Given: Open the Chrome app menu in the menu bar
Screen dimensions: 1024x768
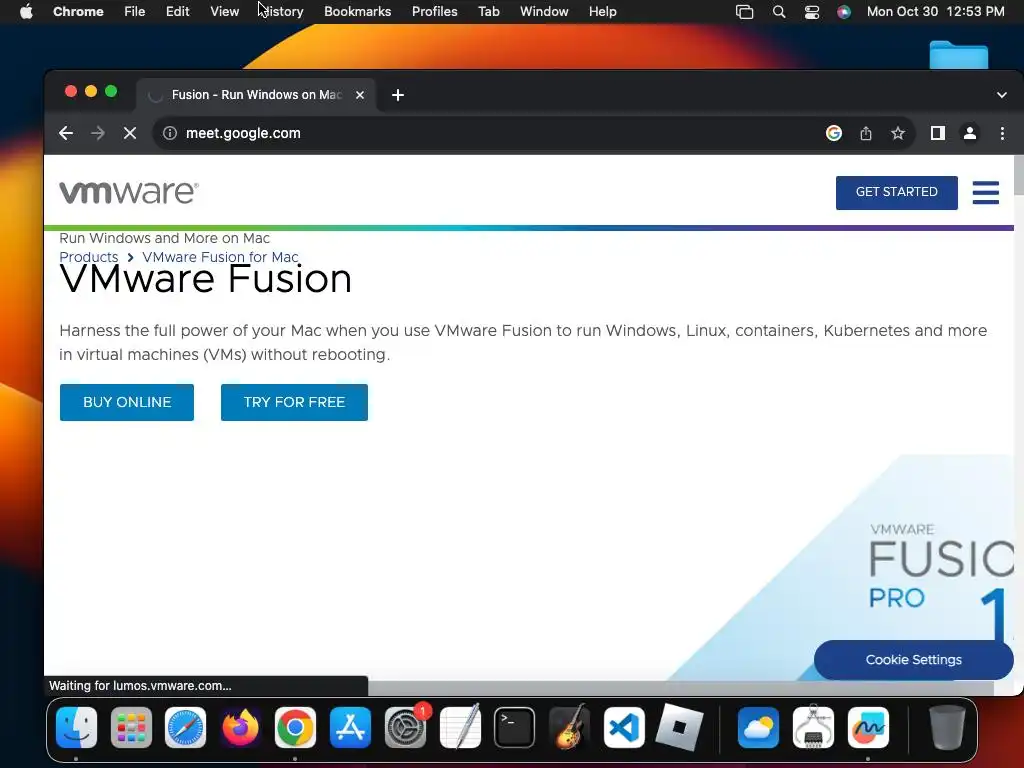Looking at the screenshot, I should (78, 12).
